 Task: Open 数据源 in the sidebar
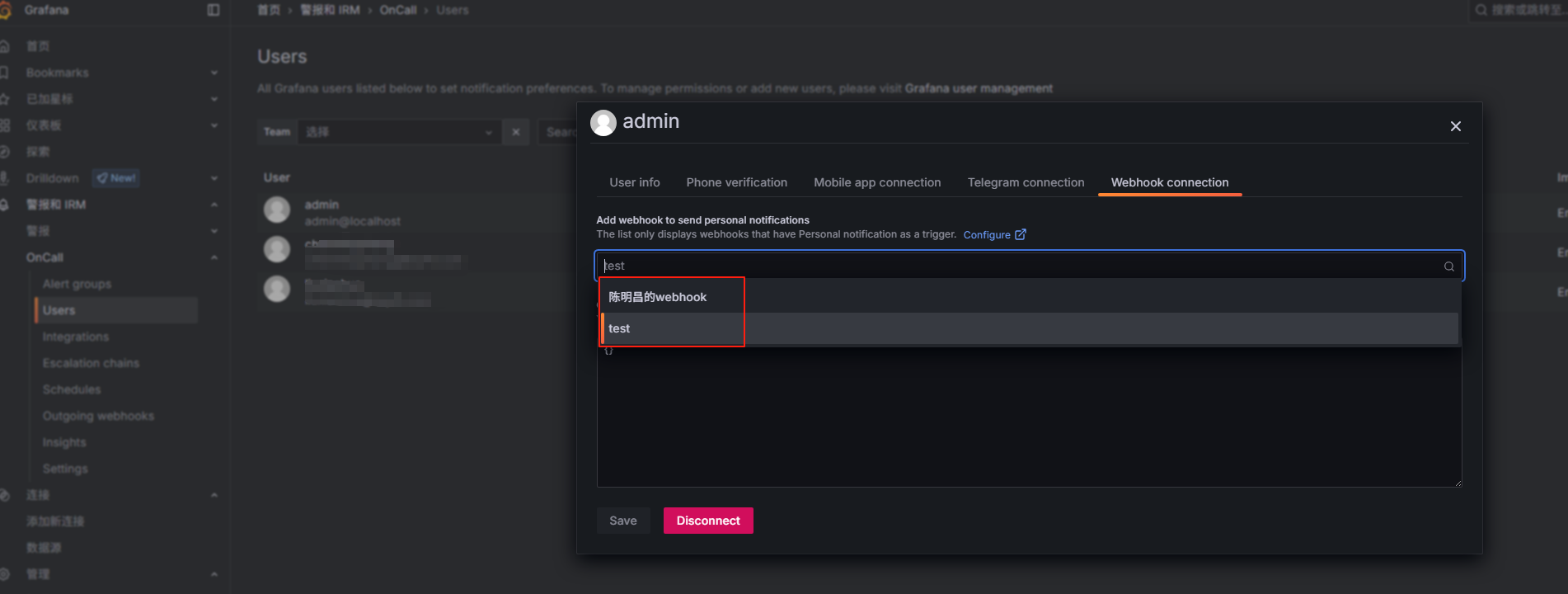[x=44, y=548]
